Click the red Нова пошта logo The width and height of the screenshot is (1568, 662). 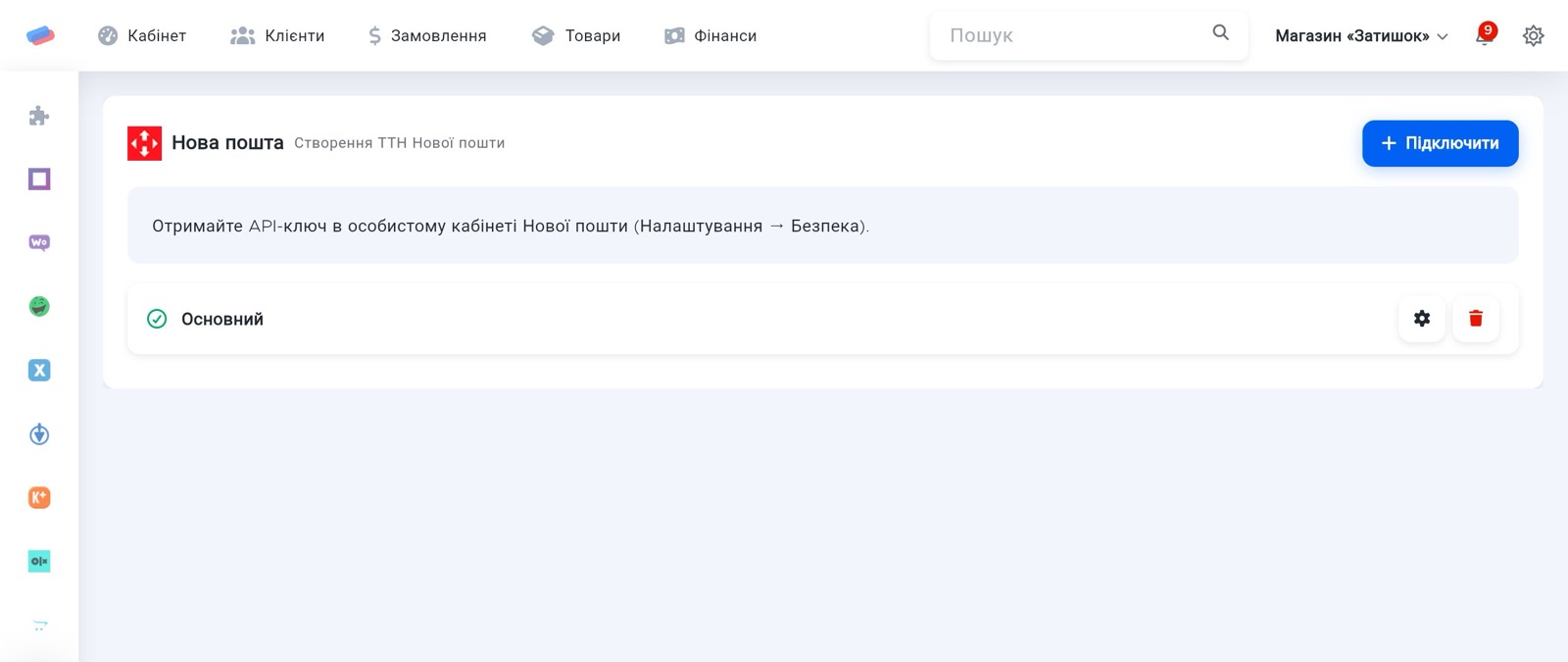click(144, 143)
